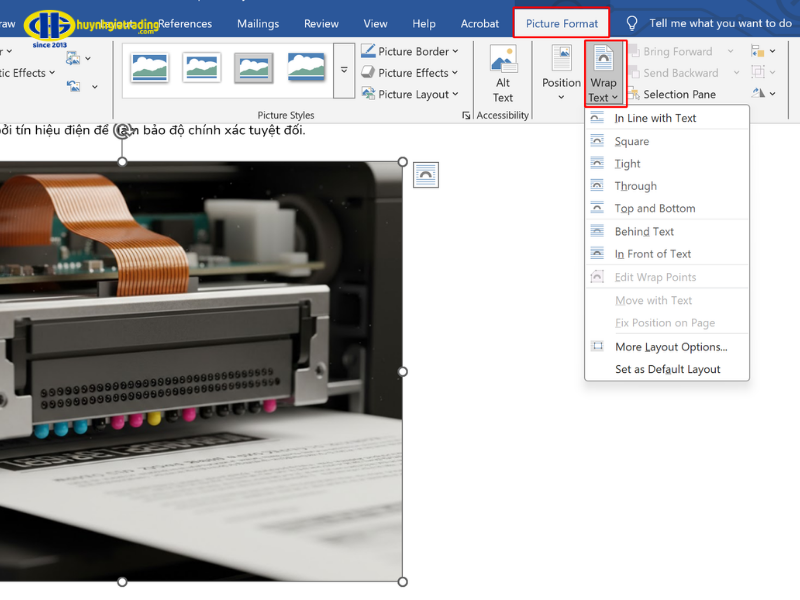Select In Front of Text wrapping
The width and height of the screenshot is (800, 600).
point(653,254)
